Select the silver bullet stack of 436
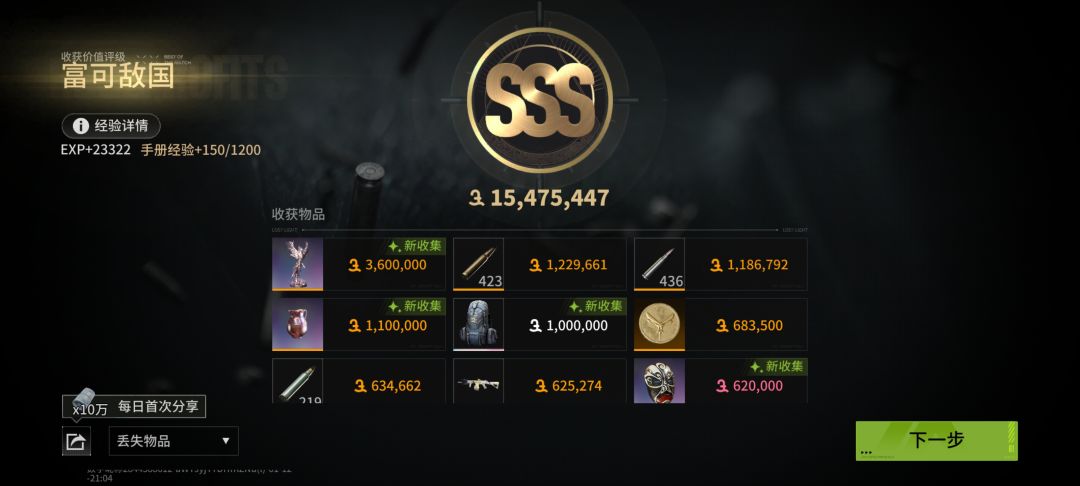Viewport: 1080px width, 486px height. (x=659, y=264)
